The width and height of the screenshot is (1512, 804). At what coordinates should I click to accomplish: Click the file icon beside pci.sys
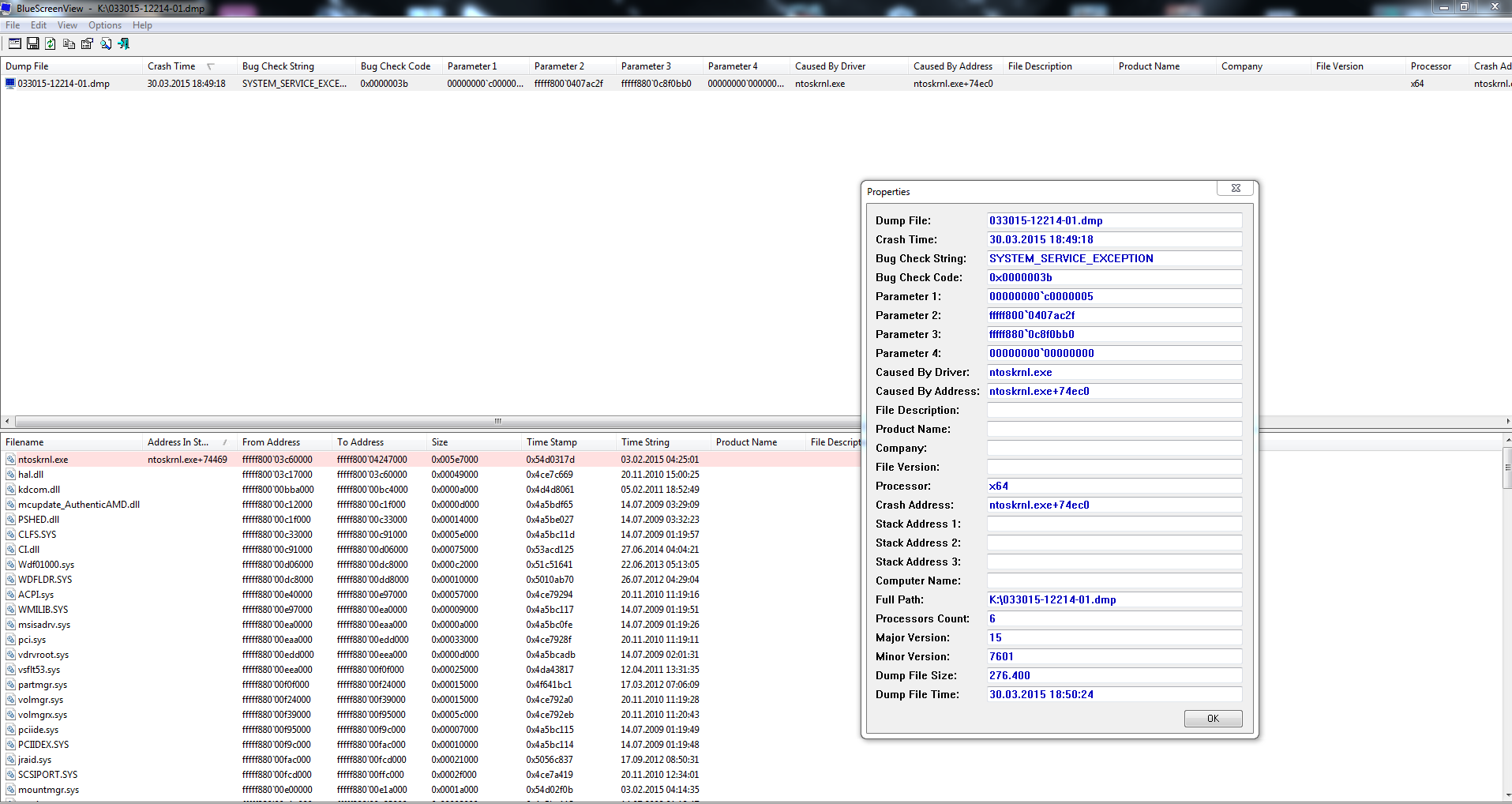[x=10, y=640]
